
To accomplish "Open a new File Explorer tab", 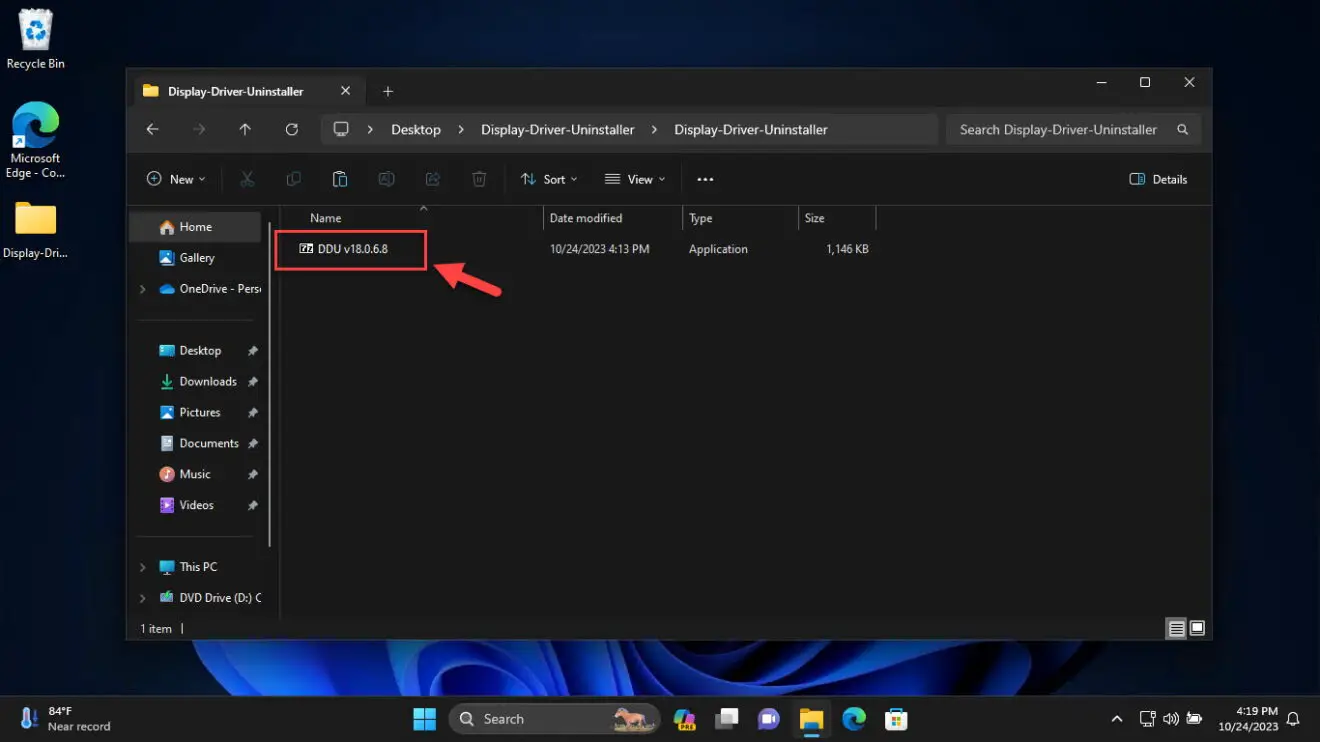I will point(388,91).
